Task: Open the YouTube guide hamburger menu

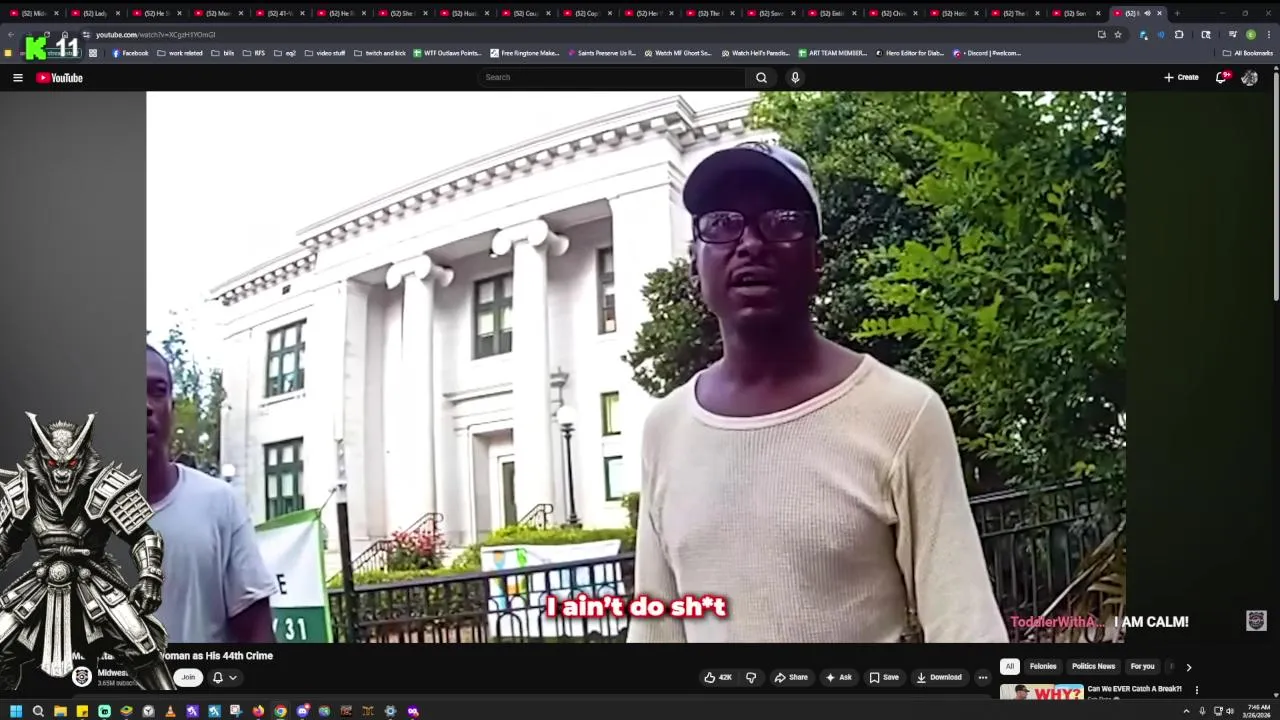Action: click(x=17, y=77)
